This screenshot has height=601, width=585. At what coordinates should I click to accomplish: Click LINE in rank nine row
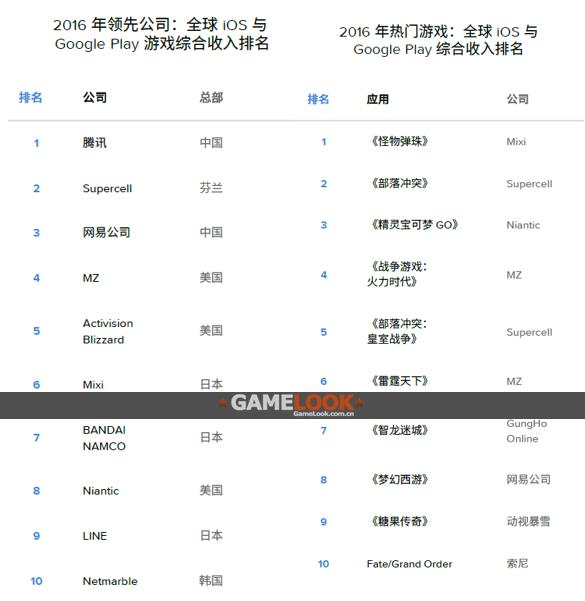click(95, 536)
